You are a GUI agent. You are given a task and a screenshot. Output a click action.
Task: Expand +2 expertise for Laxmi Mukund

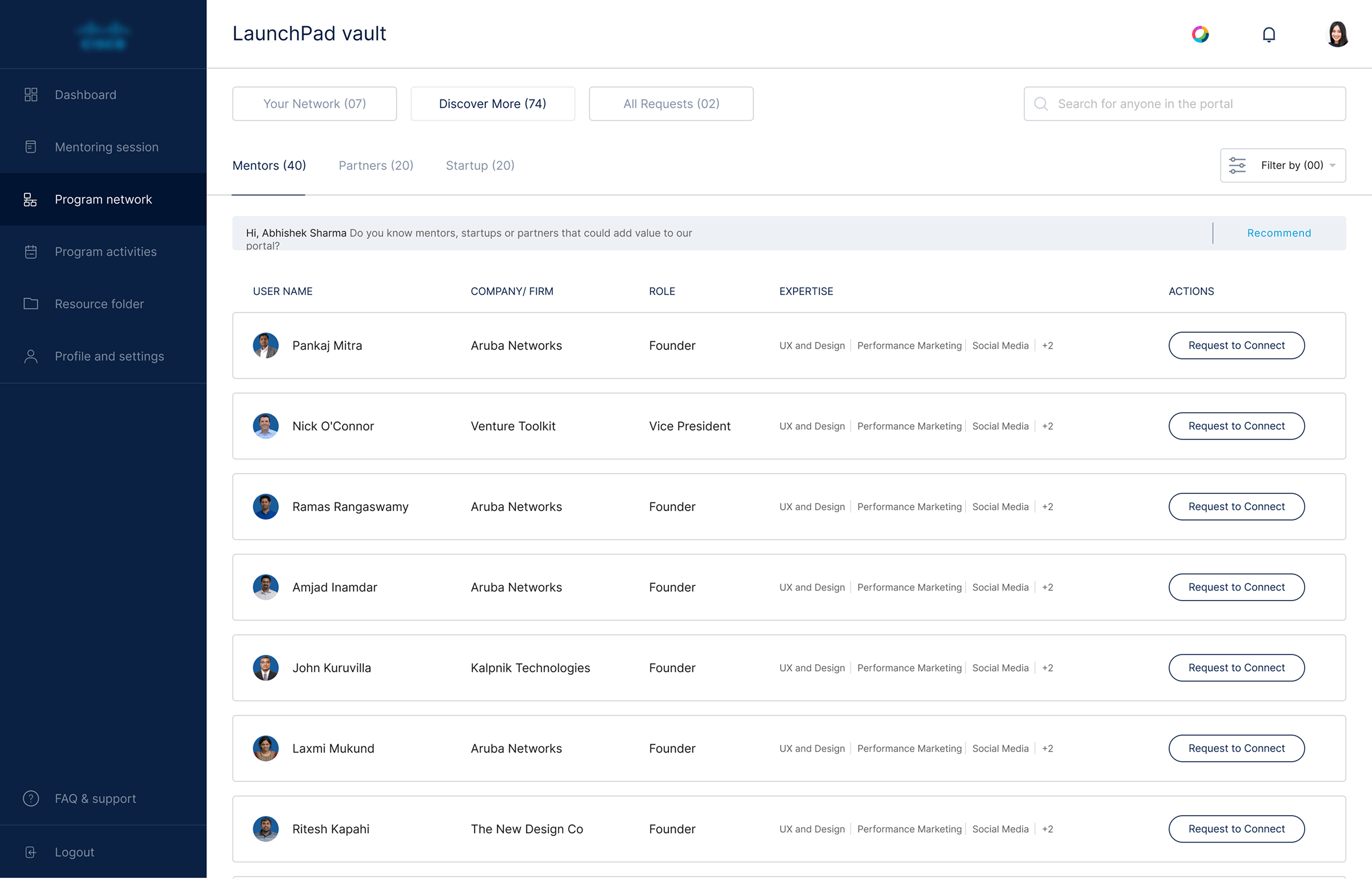pos(1047,749)
